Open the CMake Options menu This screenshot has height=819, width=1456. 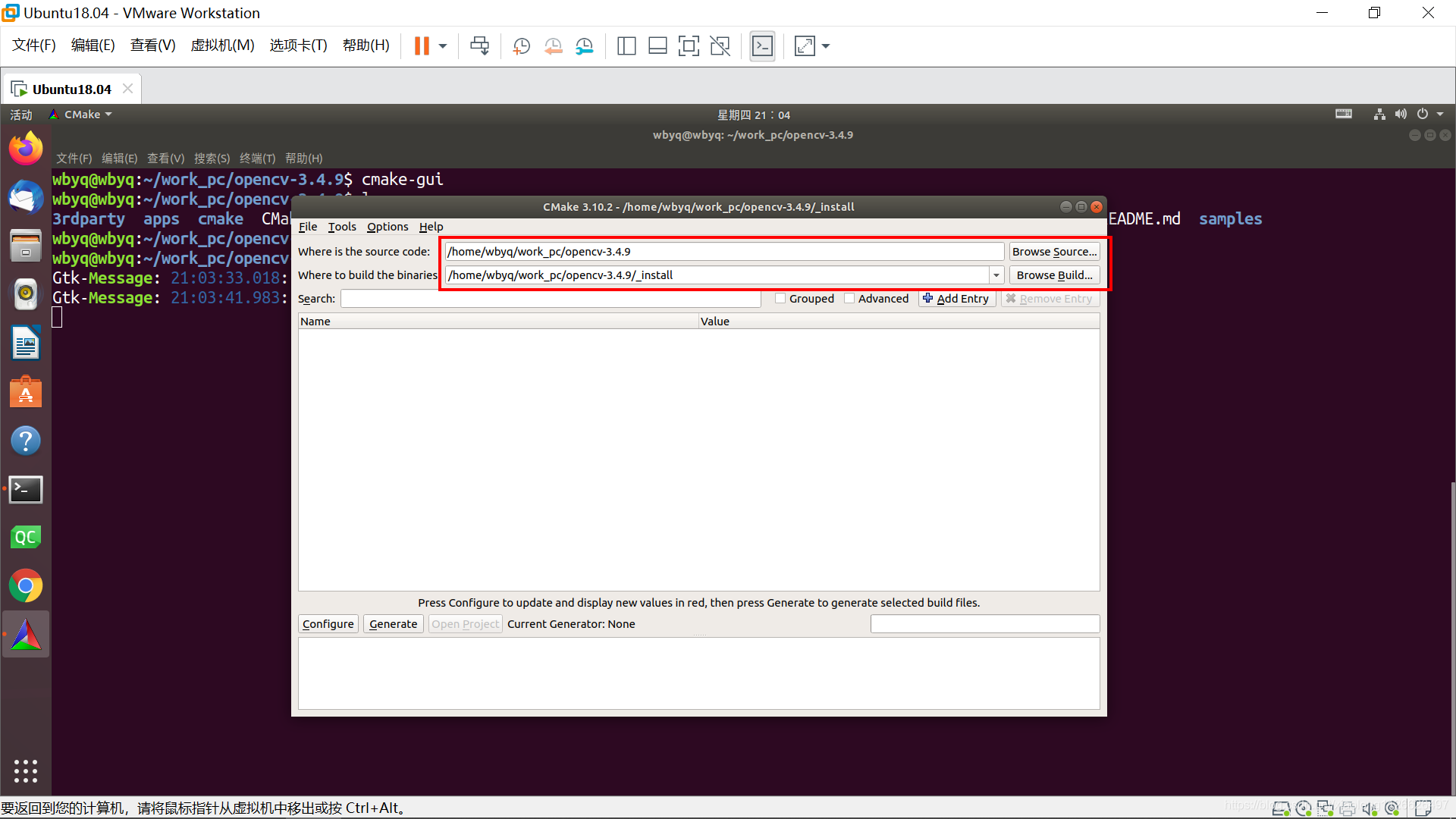(388, 227)
